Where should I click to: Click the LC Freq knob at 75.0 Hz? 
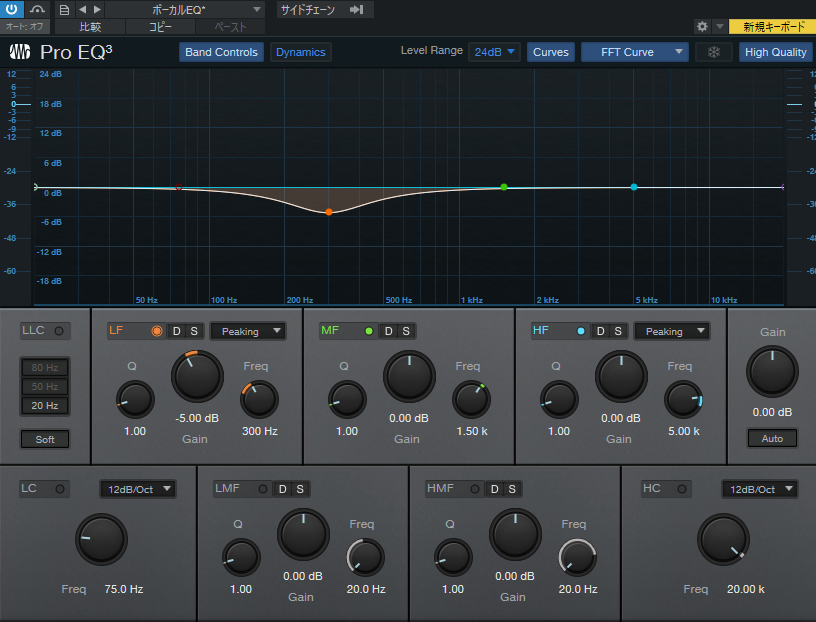(101, 539)
